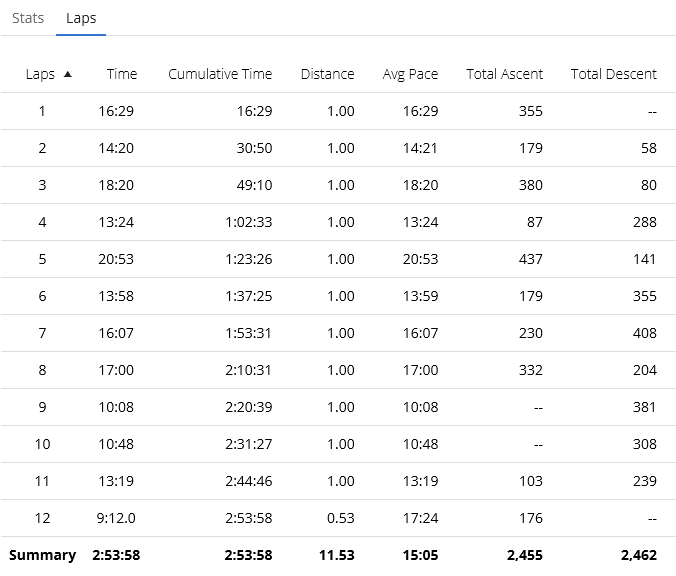Click summary total ascent 2,455
The width and height of the screenshot is (676, 576).
click(525, 555)
